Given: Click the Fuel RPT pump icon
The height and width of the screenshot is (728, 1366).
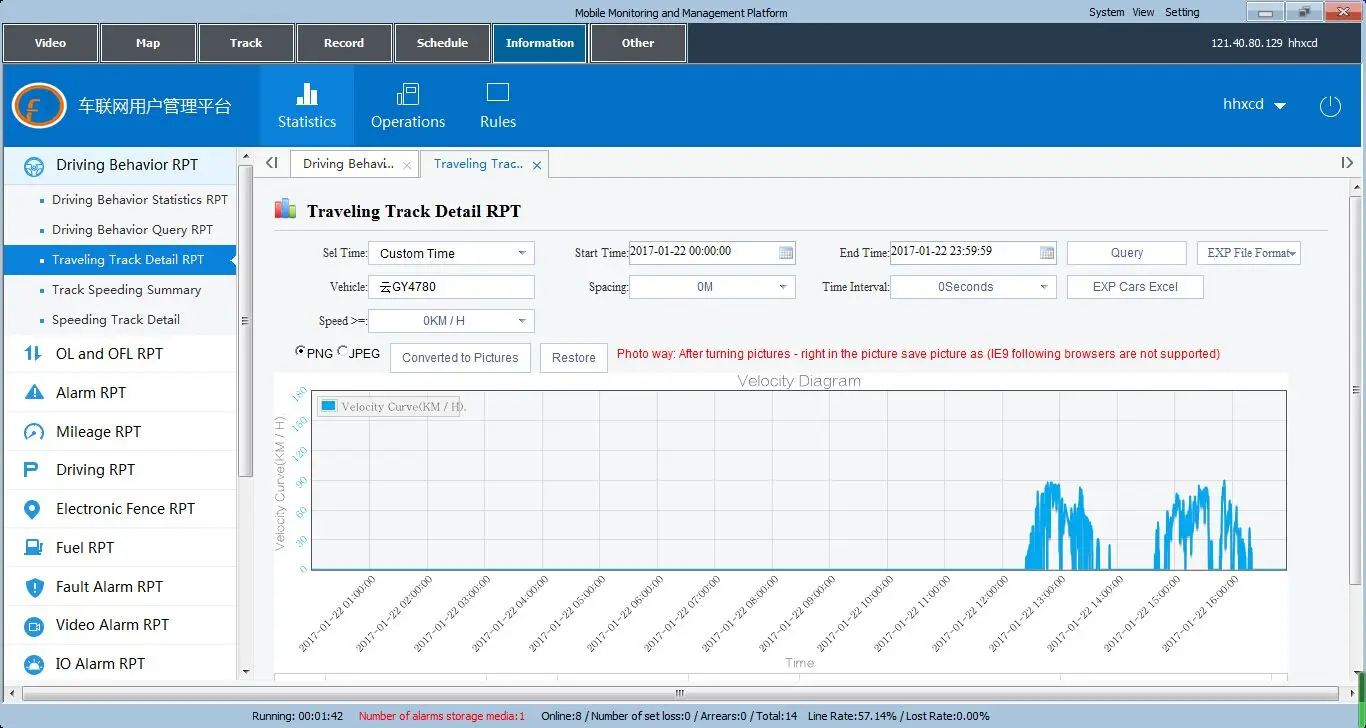Looking at the screenshot, I should click(34, 547).
